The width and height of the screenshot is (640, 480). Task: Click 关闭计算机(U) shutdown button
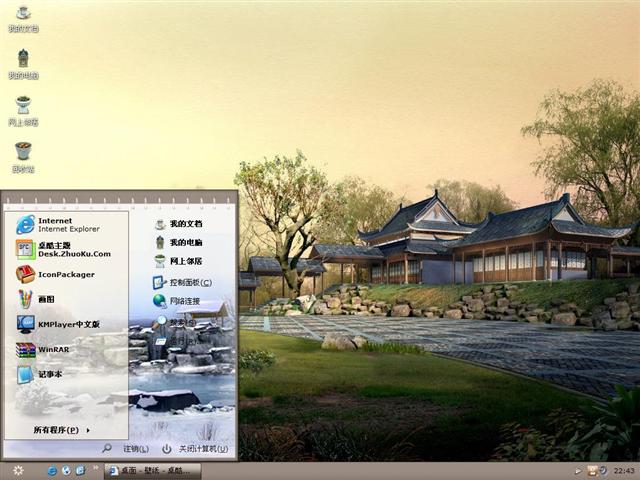coord(195,449)
